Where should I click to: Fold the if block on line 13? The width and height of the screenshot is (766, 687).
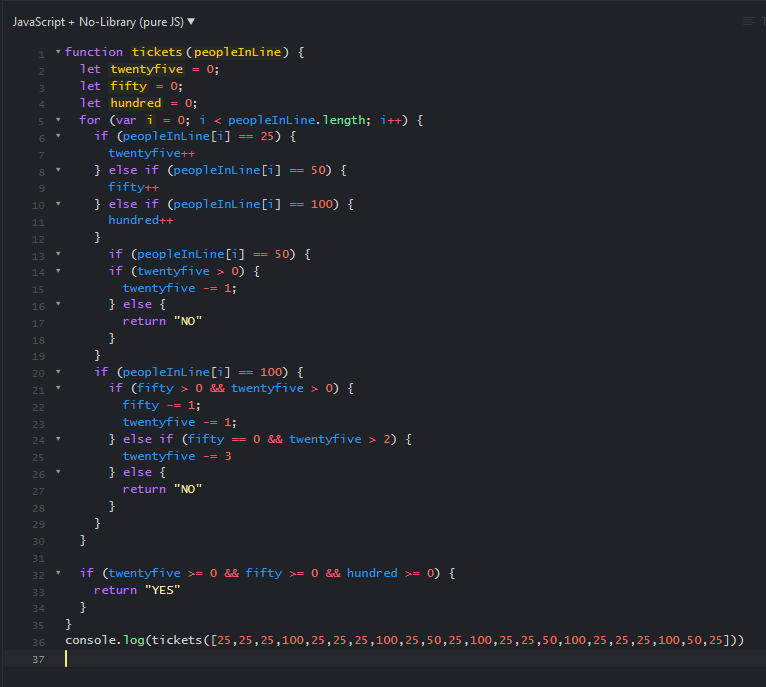coord(58,254)
